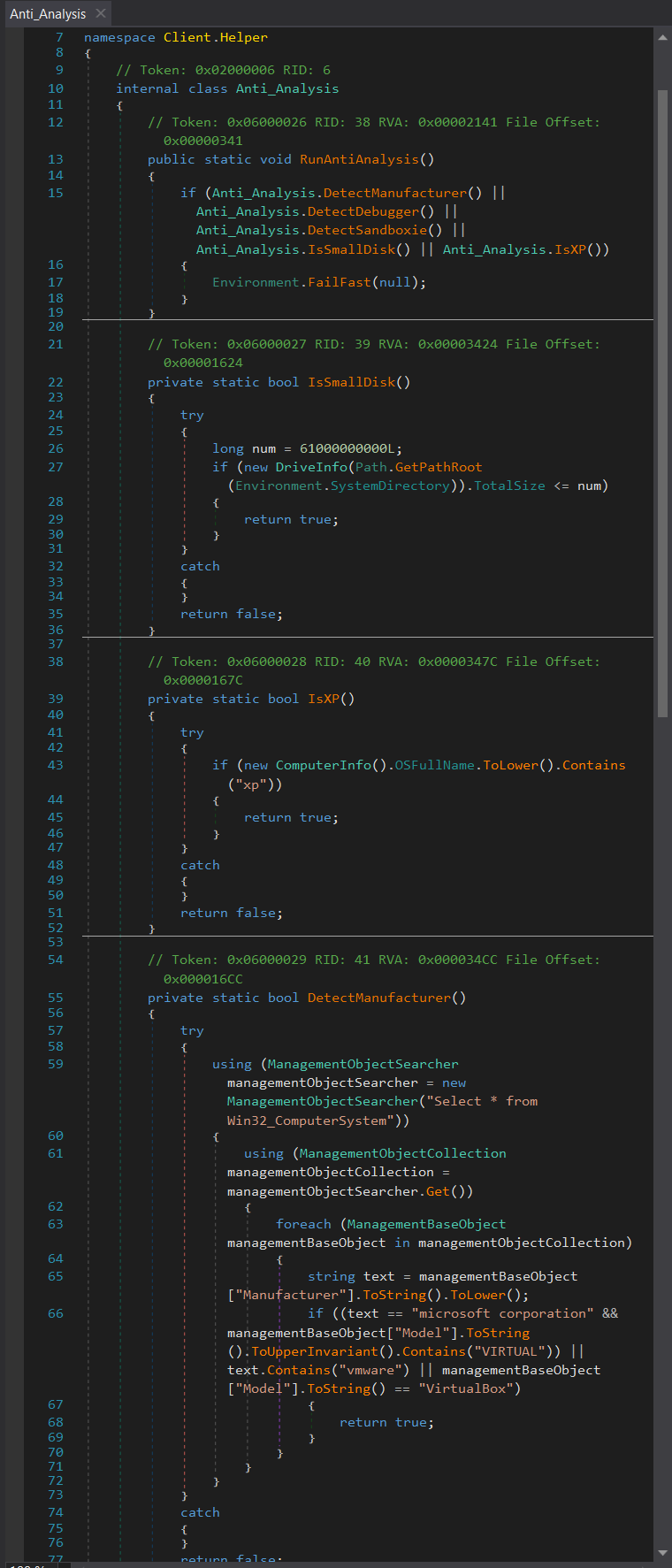
Task: Click the "microsoft corporation" string literal
Action: pos(502,1313)
